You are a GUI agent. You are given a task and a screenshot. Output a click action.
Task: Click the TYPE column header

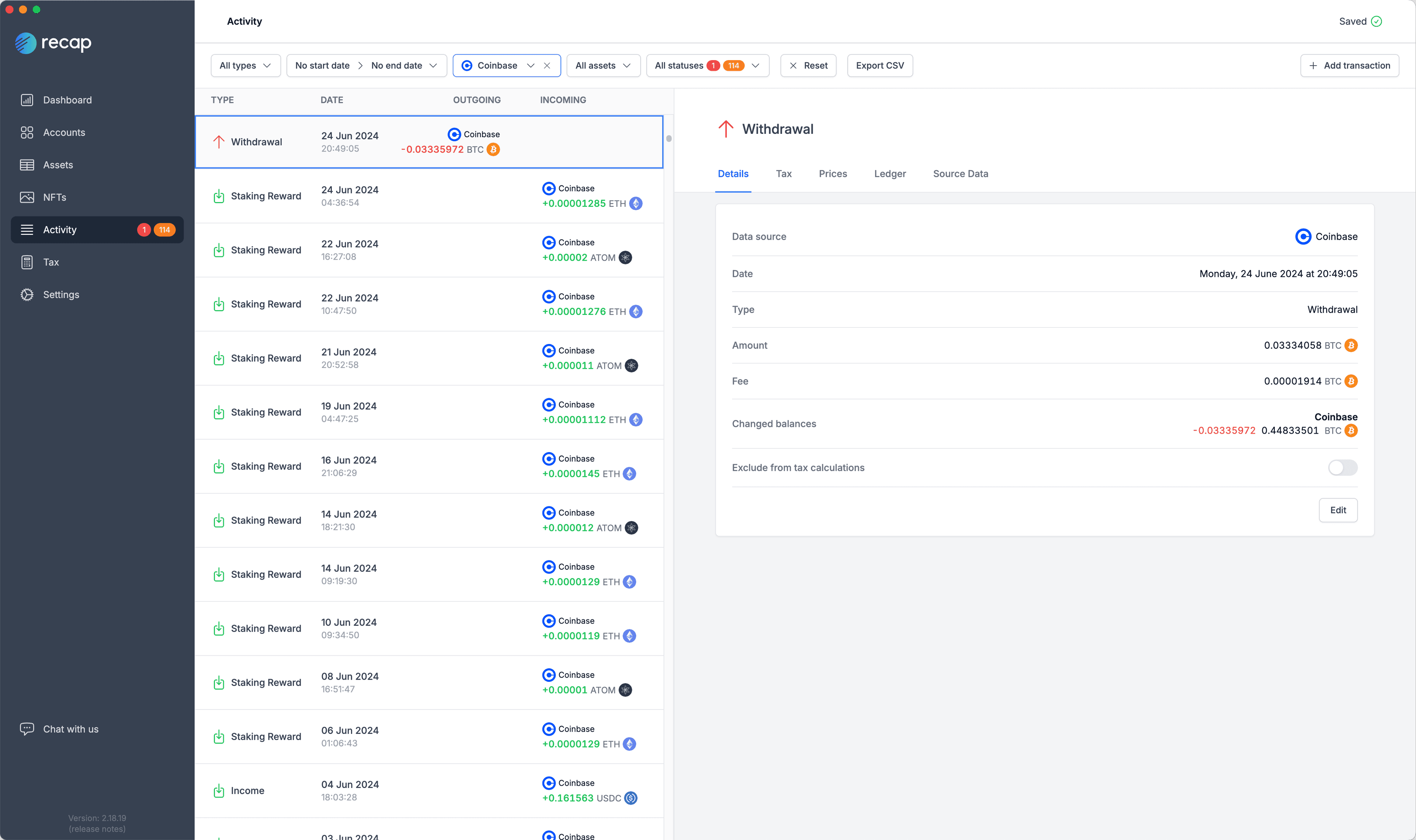222,100
